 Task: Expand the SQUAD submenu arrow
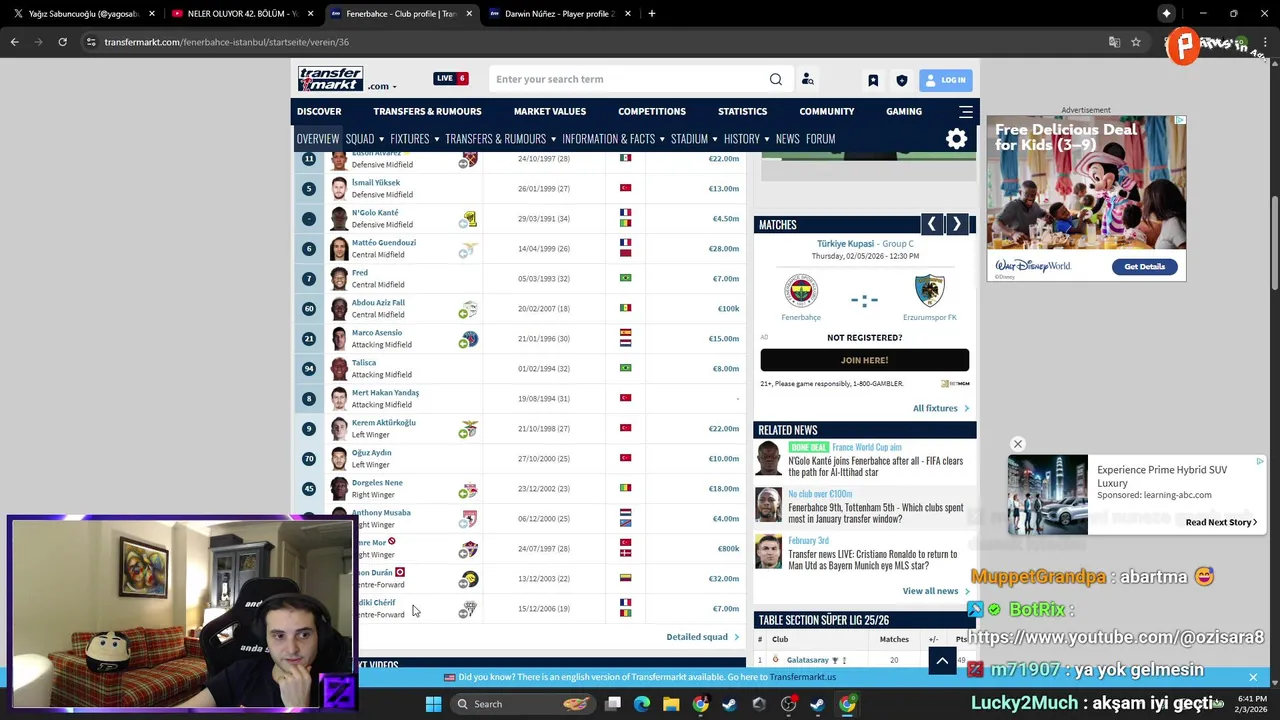[x=381, y=140]
